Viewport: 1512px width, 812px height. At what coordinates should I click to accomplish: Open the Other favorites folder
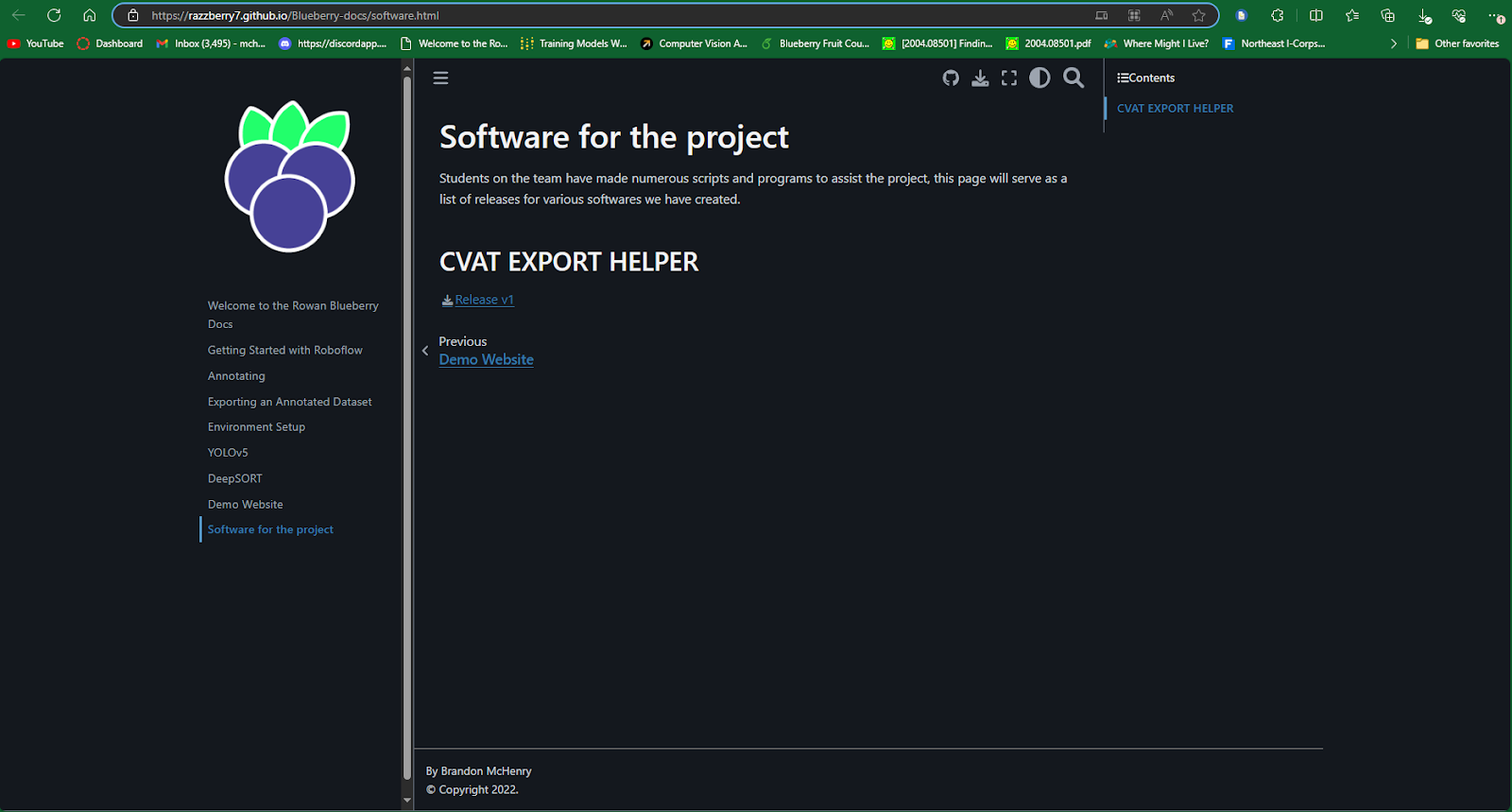pyautogui.click(x=1457, y=43)
